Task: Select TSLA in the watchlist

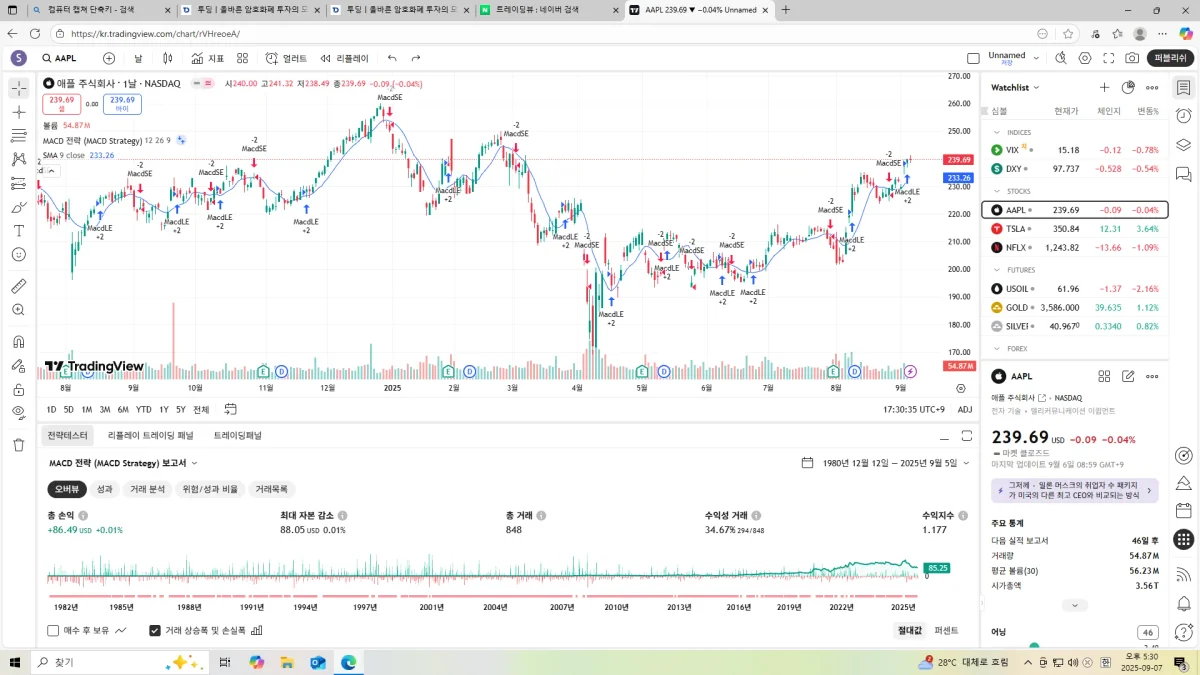Action: (x=1075, y=229)
